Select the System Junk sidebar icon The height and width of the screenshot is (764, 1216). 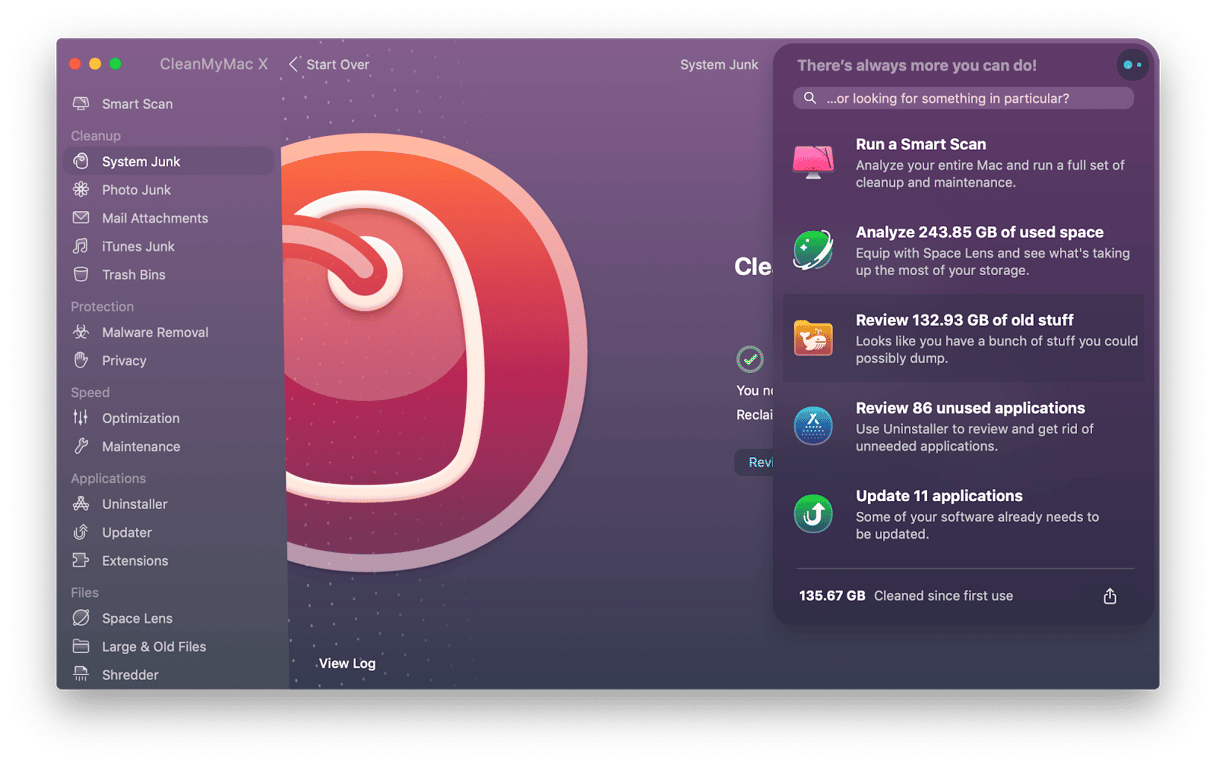[x=81, y=161]
